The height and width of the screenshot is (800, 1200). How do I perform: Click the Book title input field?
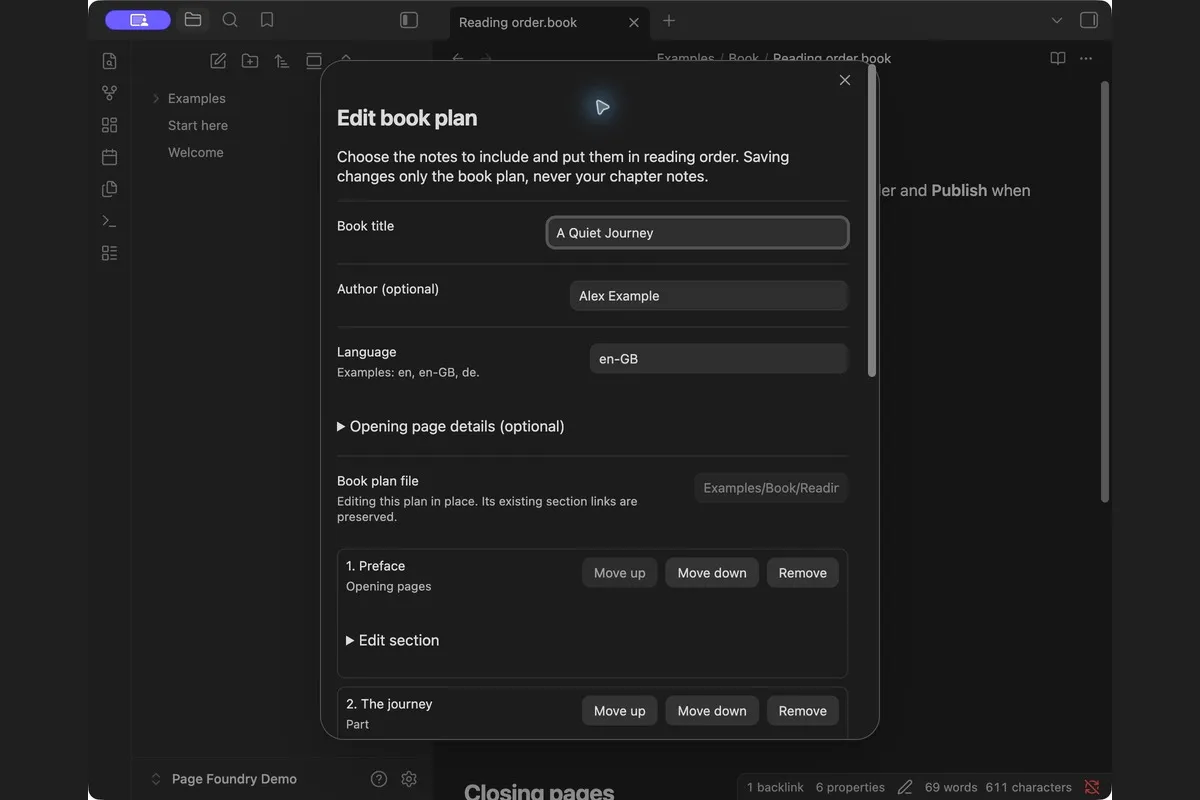(698, 233)
